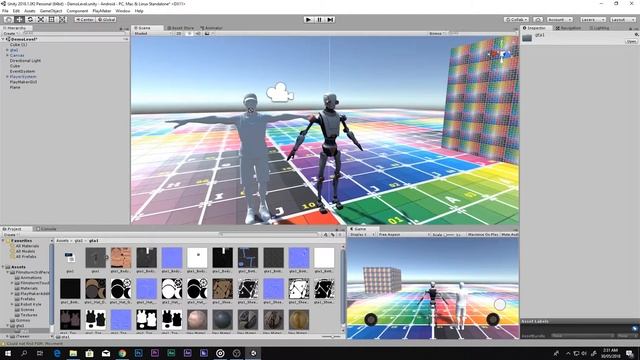The height and width of the screenshot is (360, 640).
Task: Select the Scale tool in toolbar
Action: click(x=41, y=19)
